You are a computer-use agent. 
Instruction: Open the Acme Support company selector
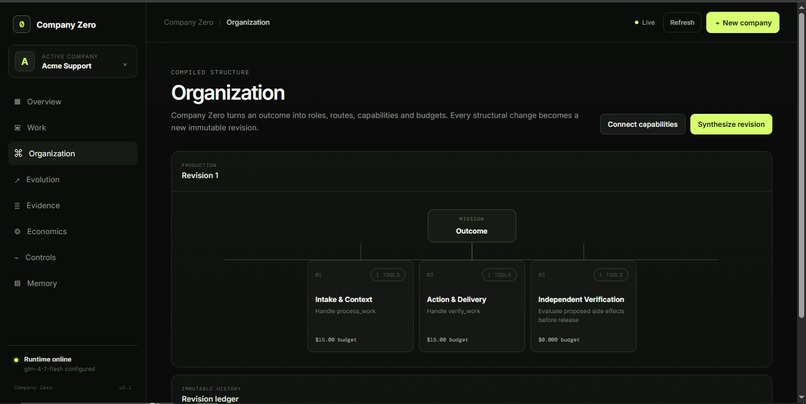click(72, 62)
